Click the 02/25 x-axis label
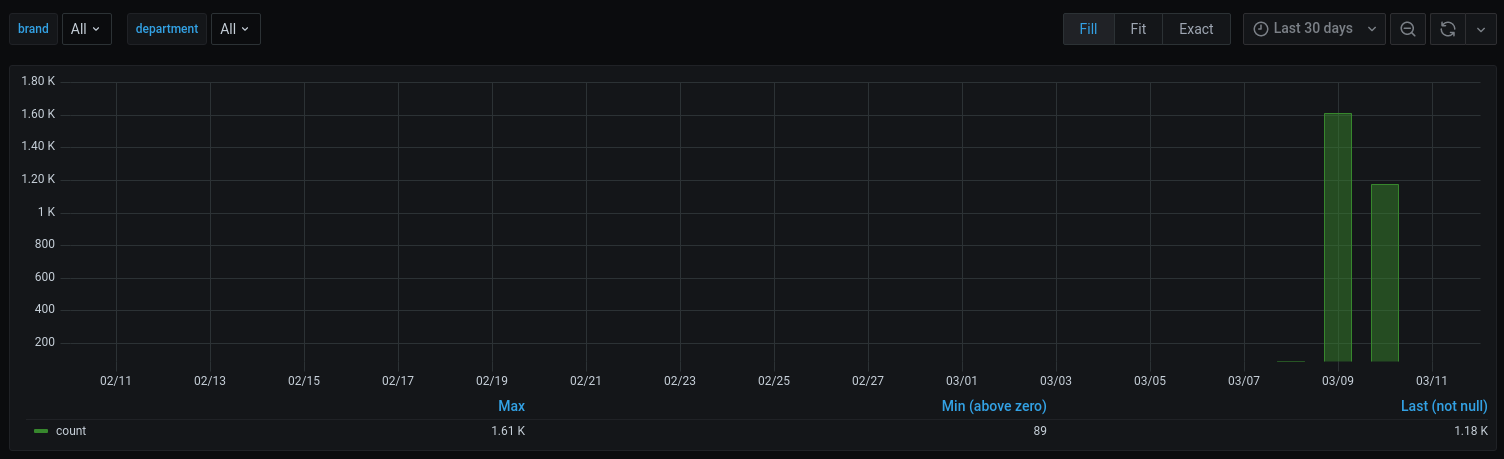This screenshot has width=1504, height=459. click(x=774, y=381)
